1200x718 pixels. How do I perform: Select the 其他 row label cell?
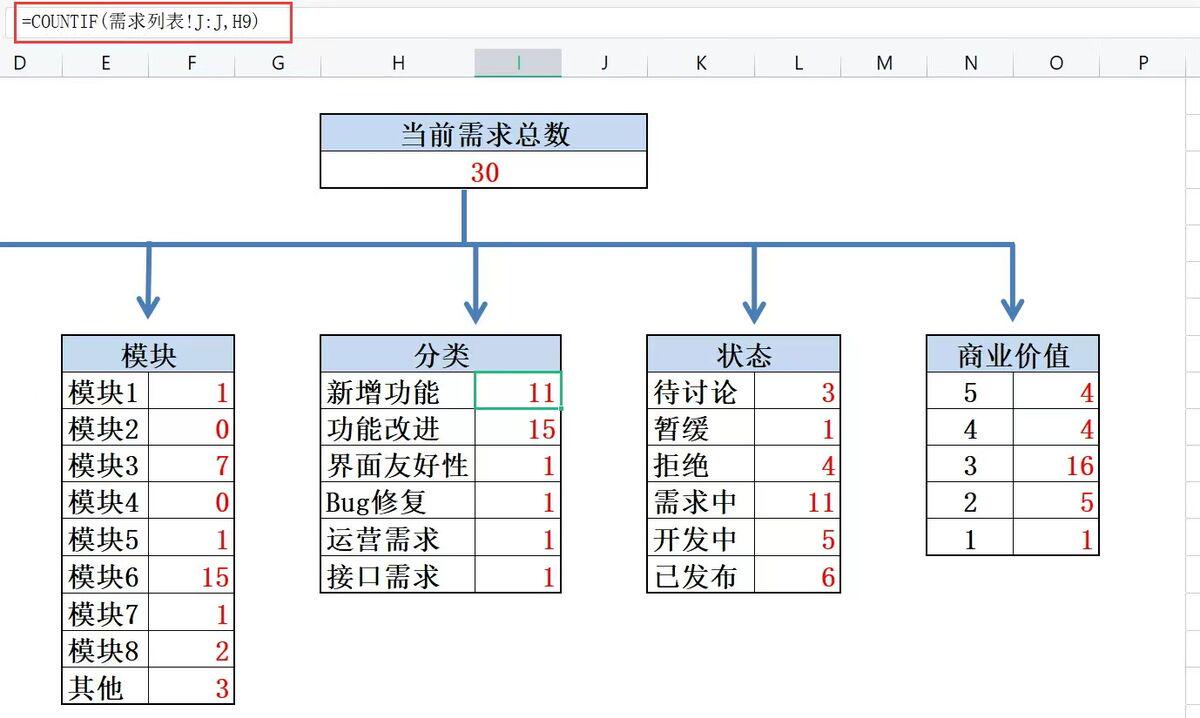coord(105,688)
